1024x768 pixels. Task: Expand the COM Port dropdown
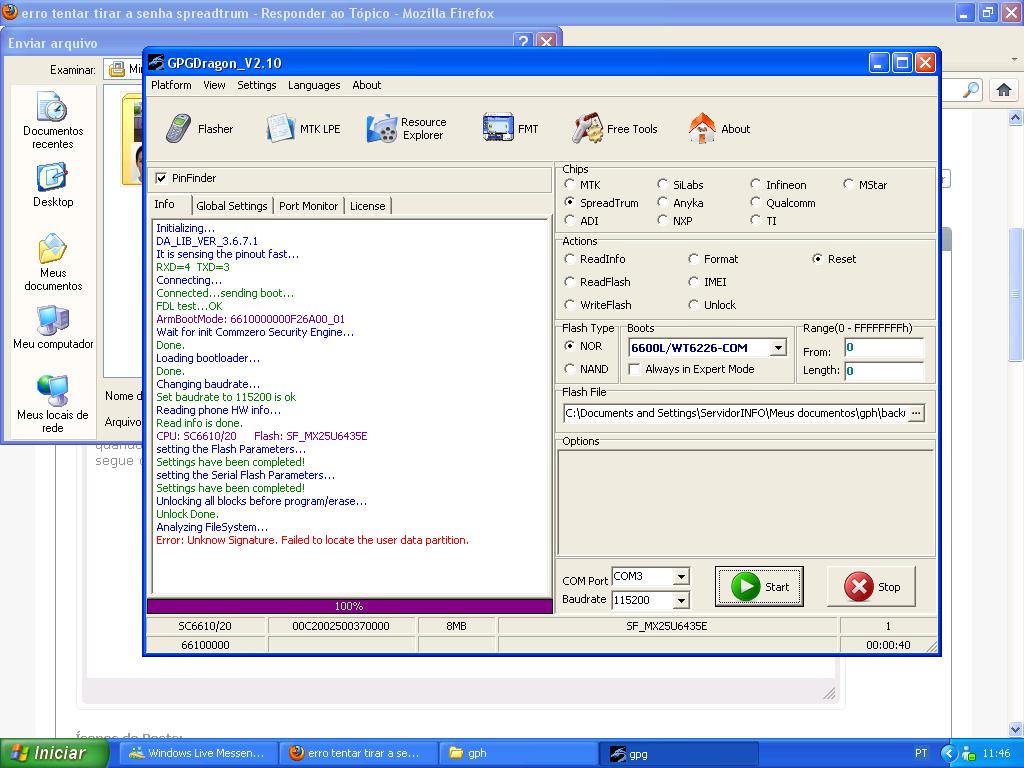[x=681, y=576]
